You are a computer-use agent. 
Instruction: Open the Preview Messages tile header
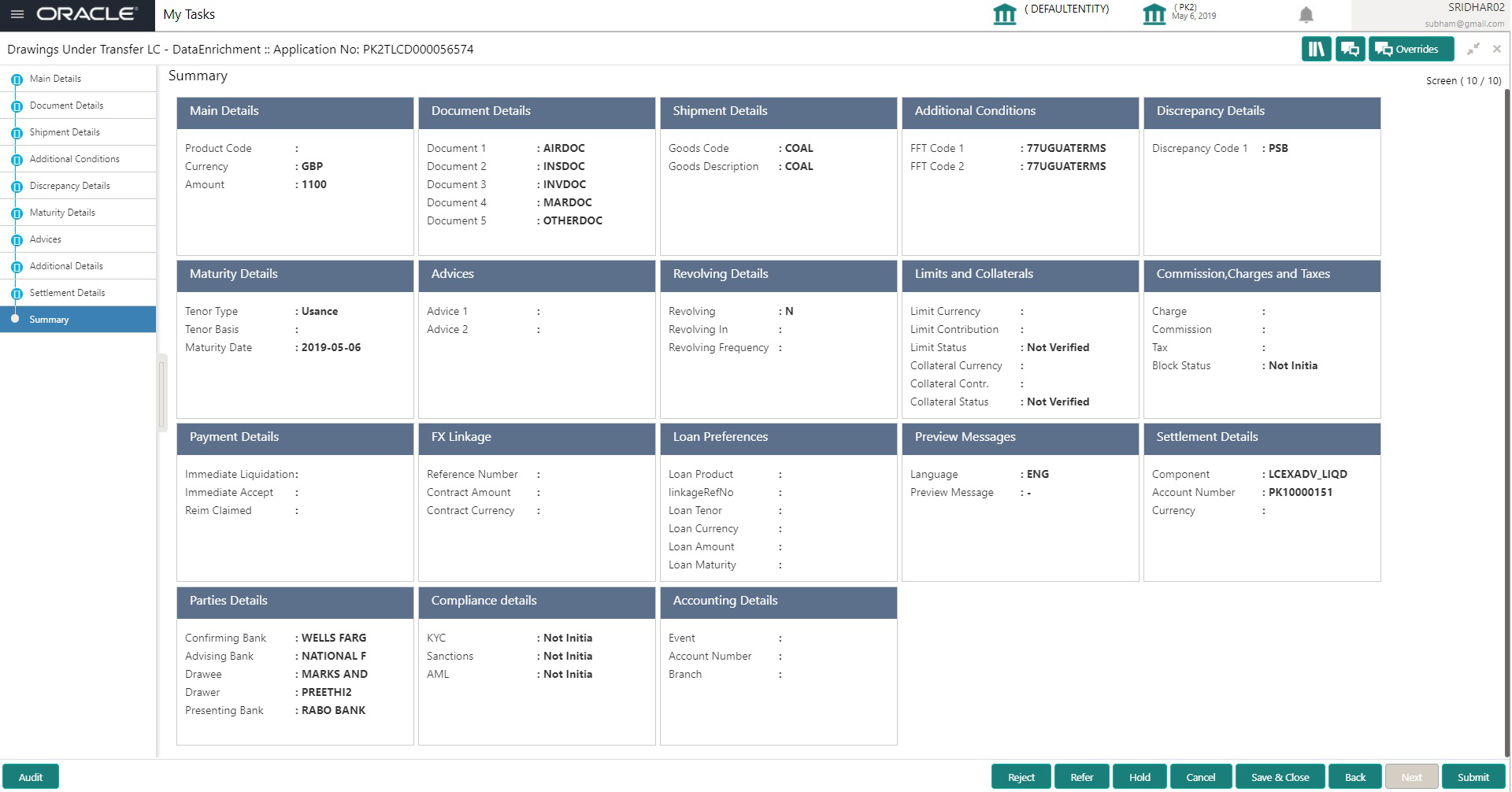tap(1021, 438)
